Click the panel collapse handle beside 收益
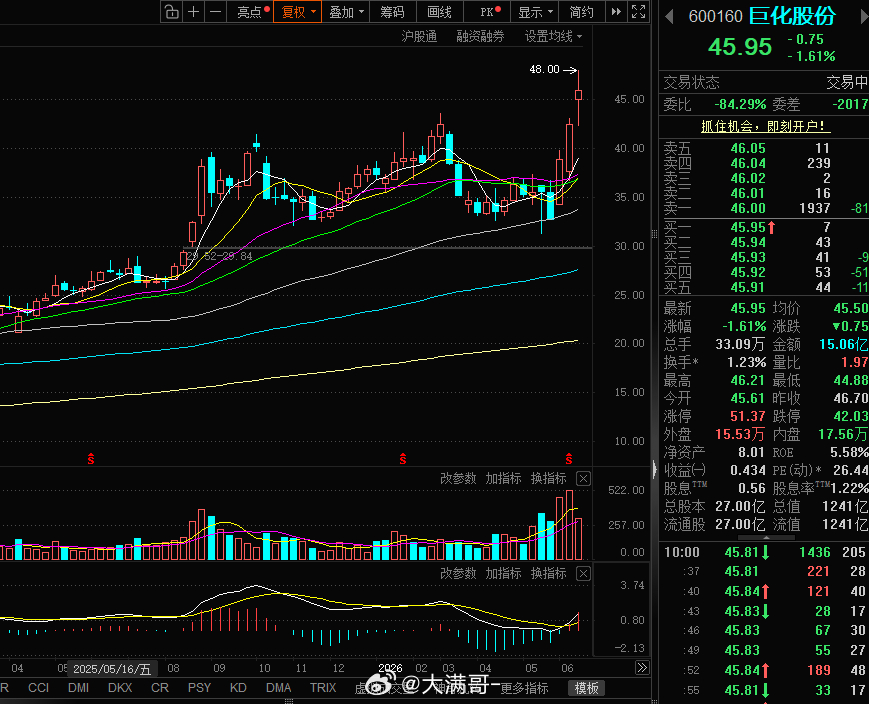The image size is (869, 704). (655, 469)
